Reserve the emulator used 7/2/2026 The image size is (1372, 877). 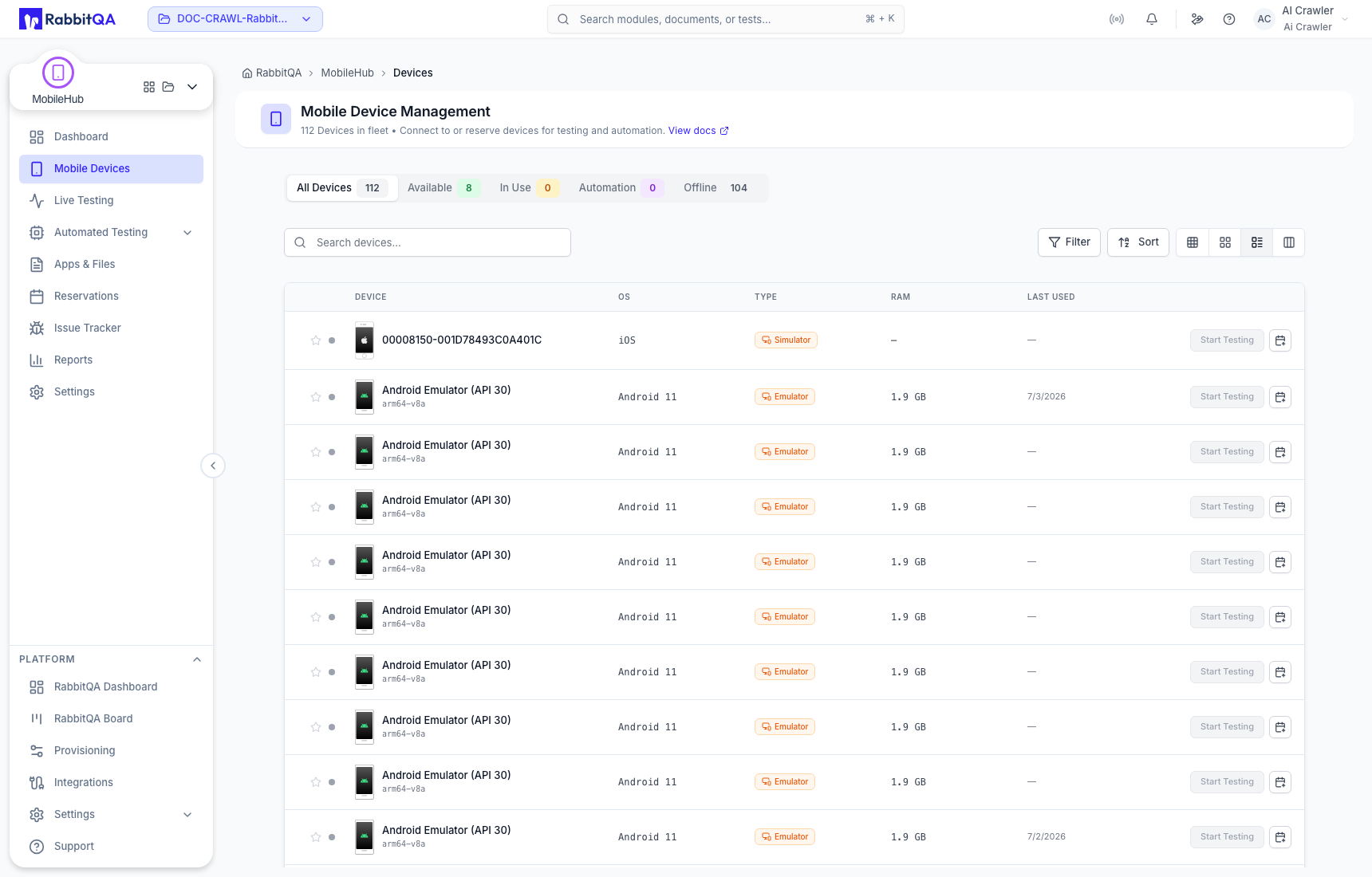tap(1280, 837)
